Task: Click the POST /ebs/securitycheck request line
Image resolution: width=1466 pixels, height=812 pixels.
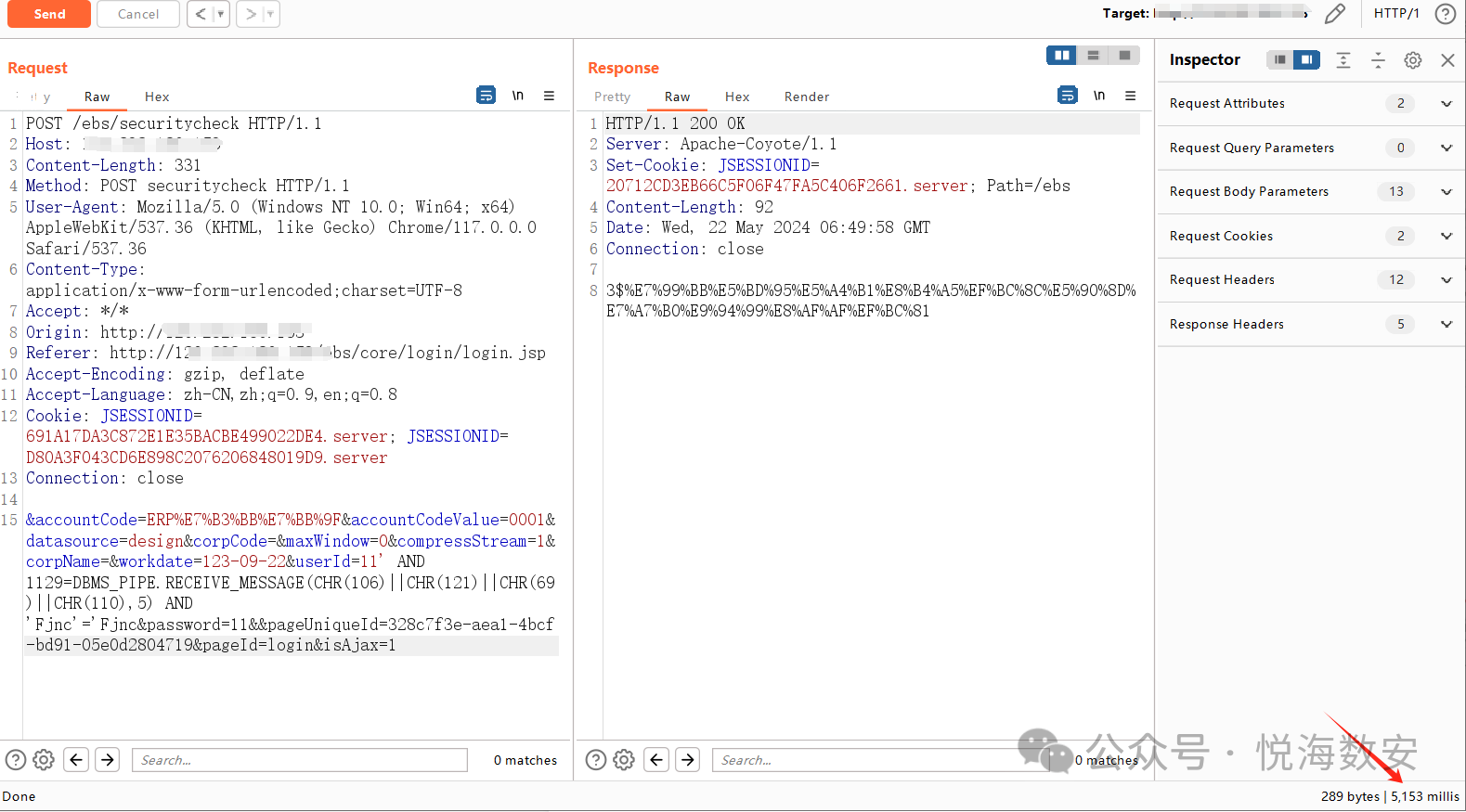Action: 174,123
